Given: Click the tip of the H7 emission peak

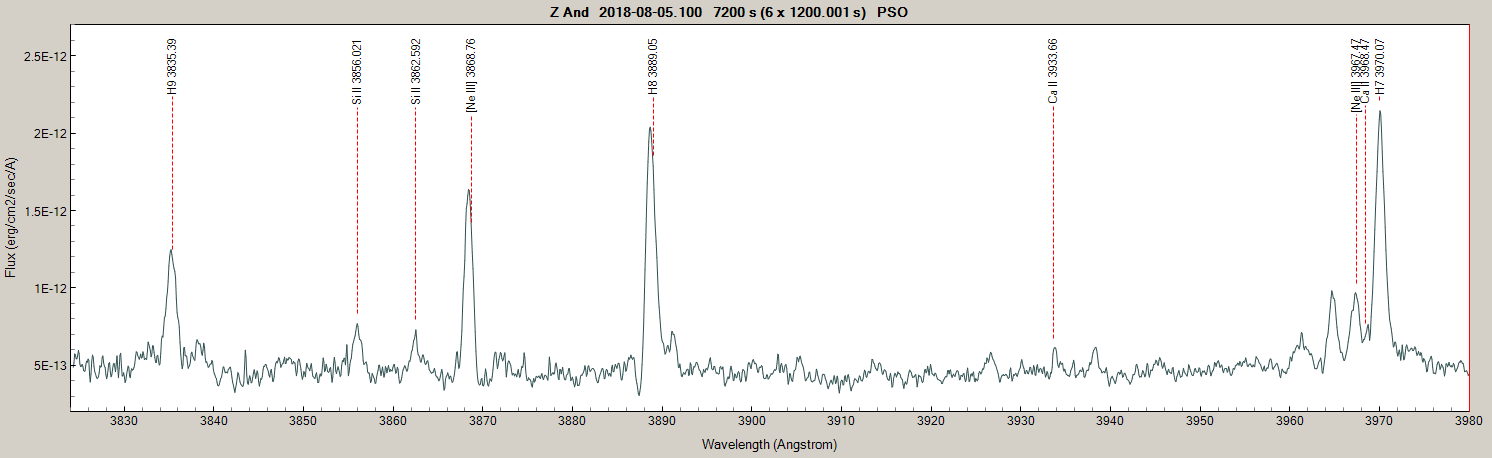Looking at the screenshot, I should pos(1380,111).
